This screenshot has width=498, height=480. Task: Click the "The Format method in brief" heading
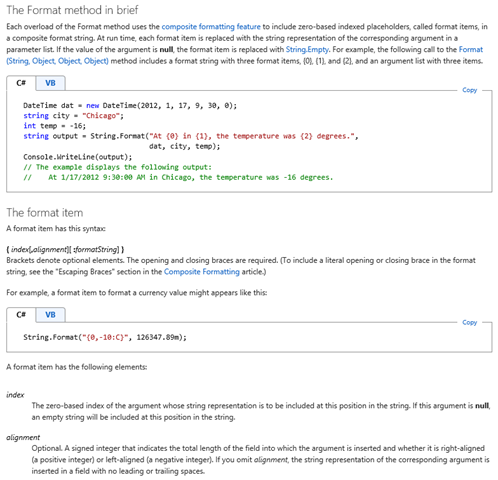click(72, 10)
